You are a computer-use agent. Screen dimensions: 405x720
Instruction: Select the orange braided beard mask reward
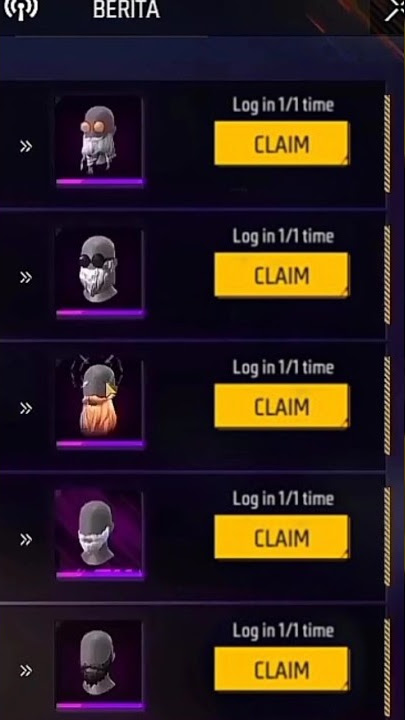(x=99, y=401)
